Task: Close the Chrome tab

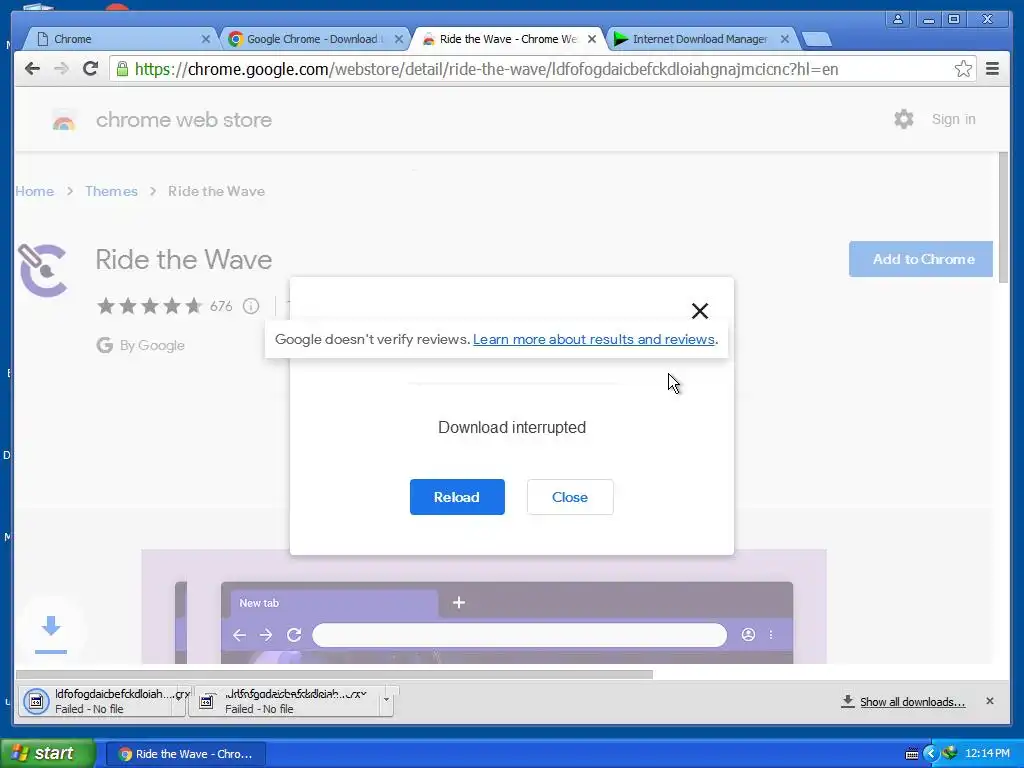Action: [x=206, y=39]
